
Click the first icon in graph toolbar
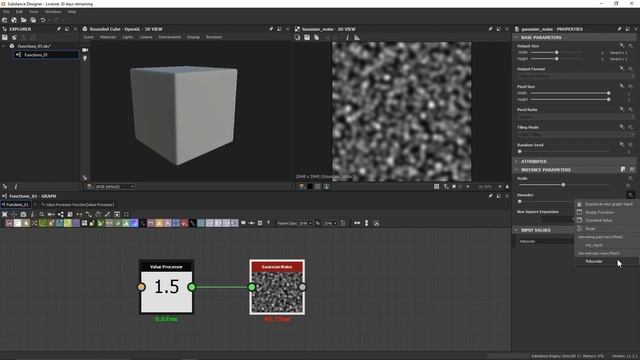(4, 214)
